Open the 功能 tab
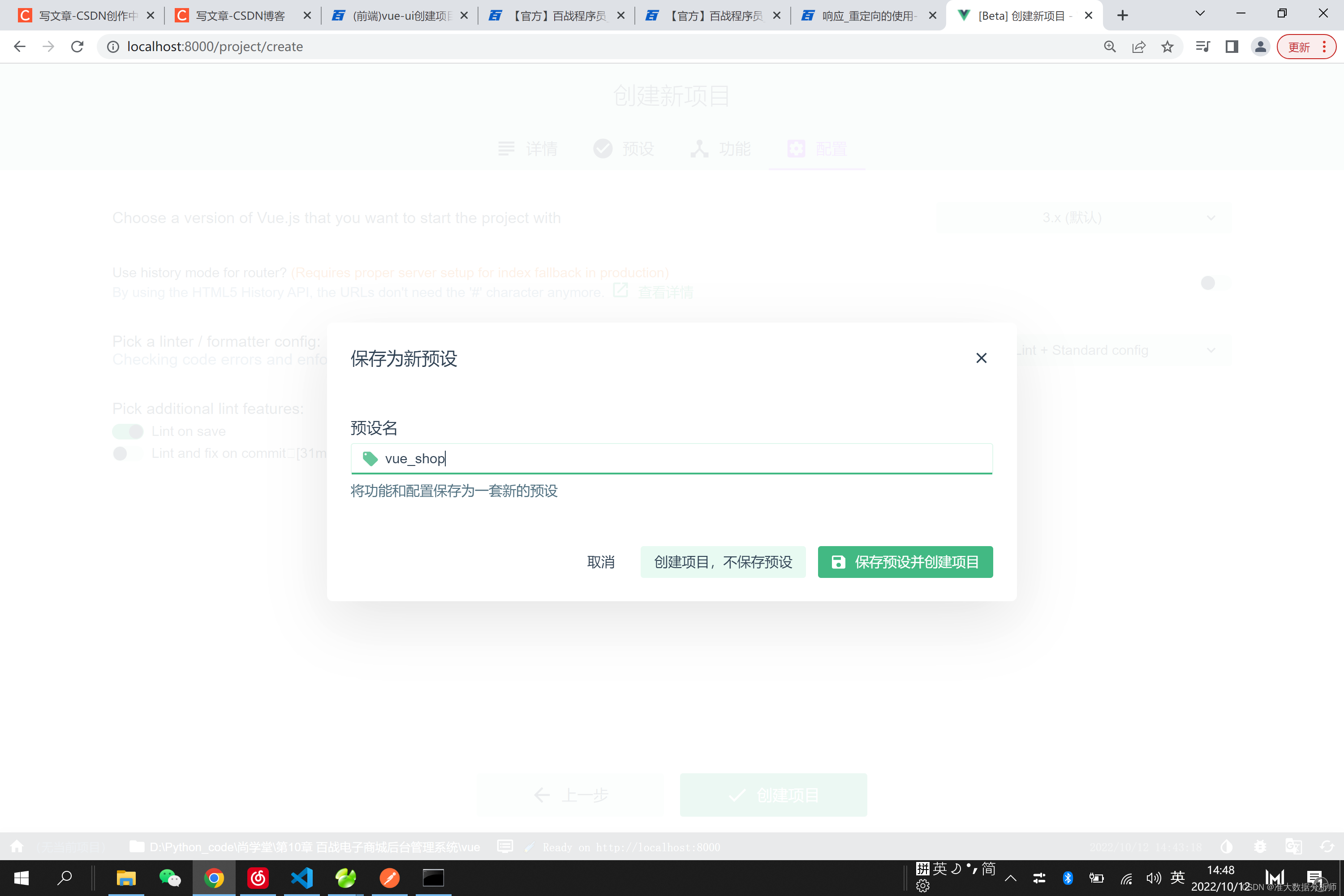1344x896 pixels. (x=720, y=149)
